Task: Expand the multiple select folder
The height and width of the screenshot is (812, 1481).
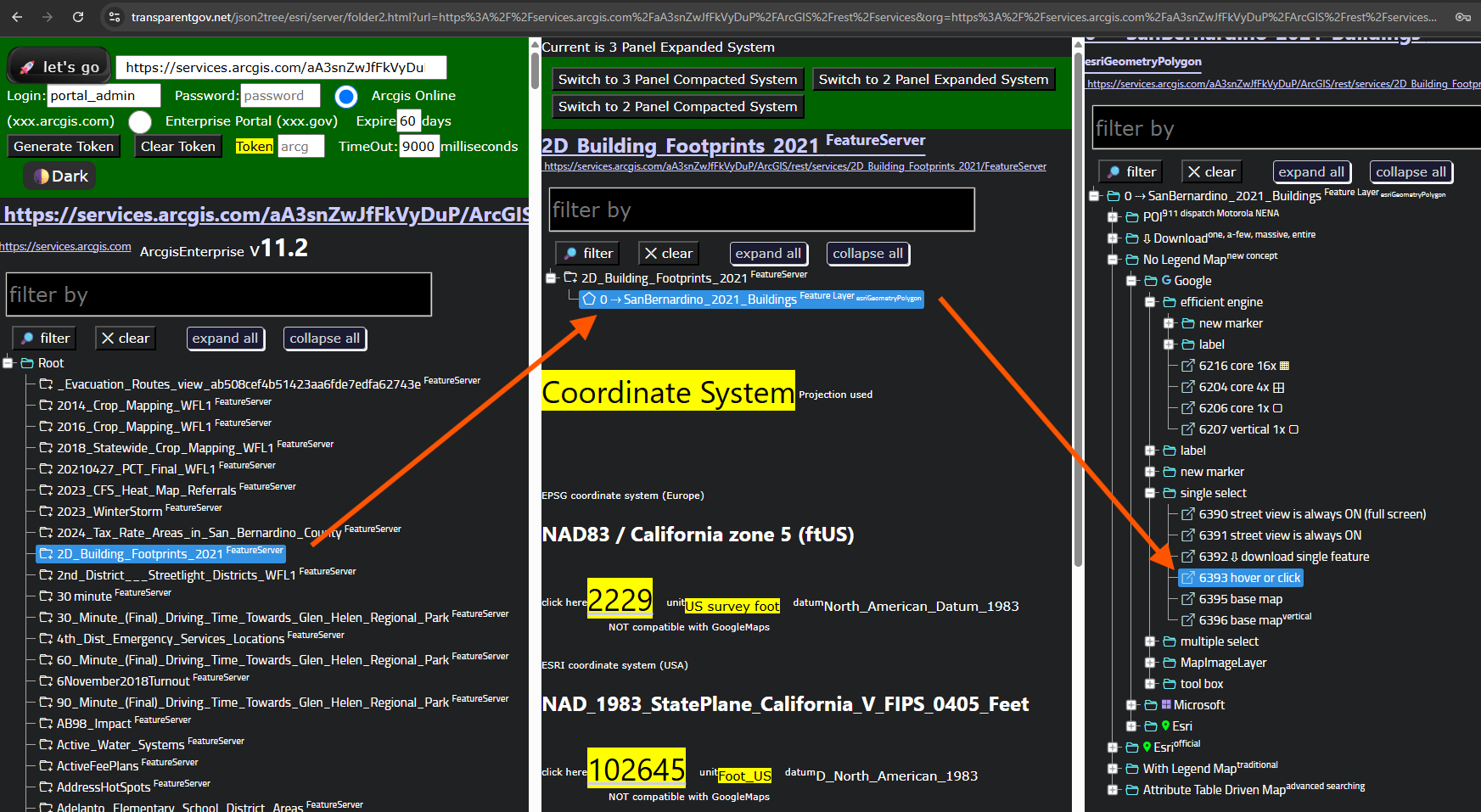Action: [x=1150, y=641]
